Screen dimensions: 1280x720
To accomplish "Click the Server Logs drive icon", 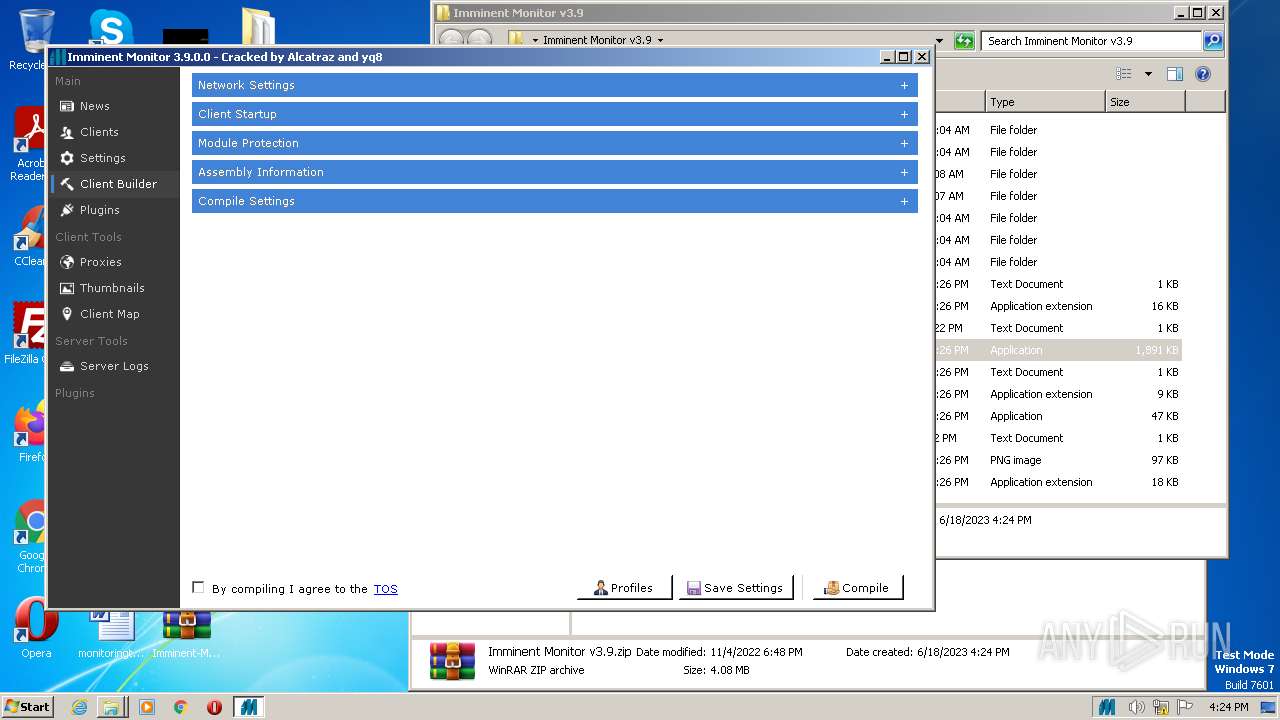I will pyautogui.click(x=67, y=366).
